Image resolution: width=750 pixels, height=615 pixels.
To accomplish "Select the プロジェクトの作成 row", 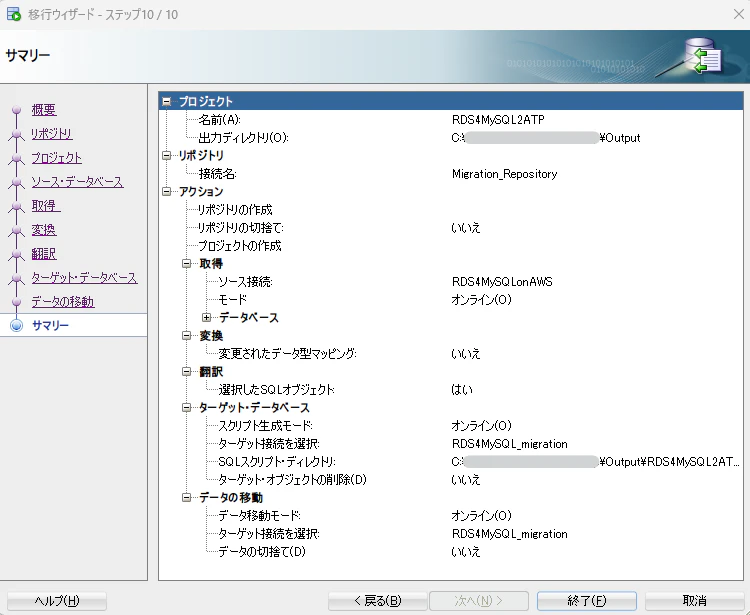I will (451, 246).
